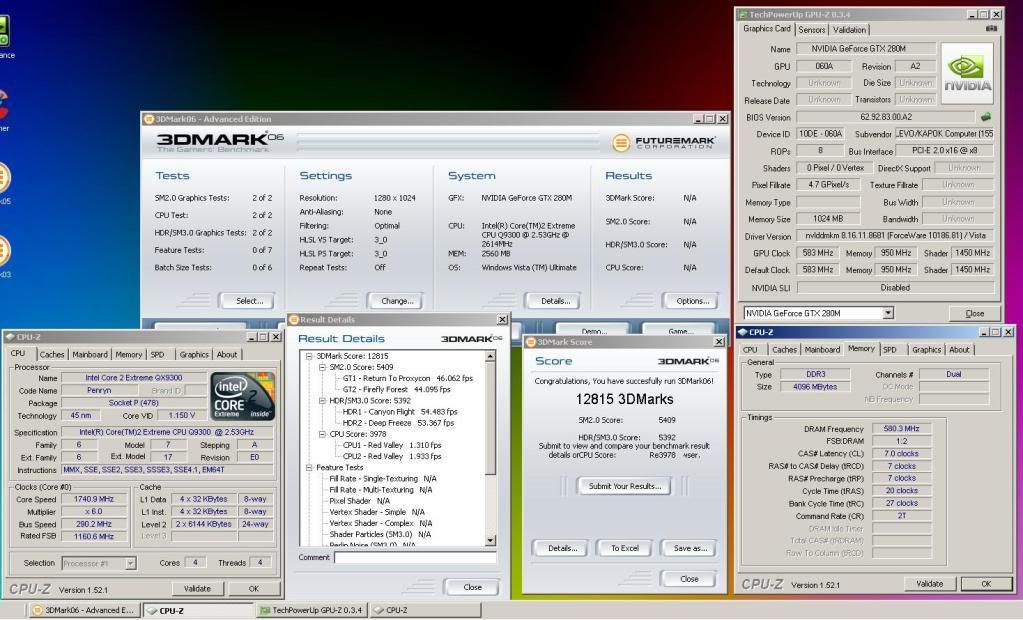Switch to 3DMark06 from the taskbar
The height and width of the screenshot is (620, 1023).
point(84,610)
